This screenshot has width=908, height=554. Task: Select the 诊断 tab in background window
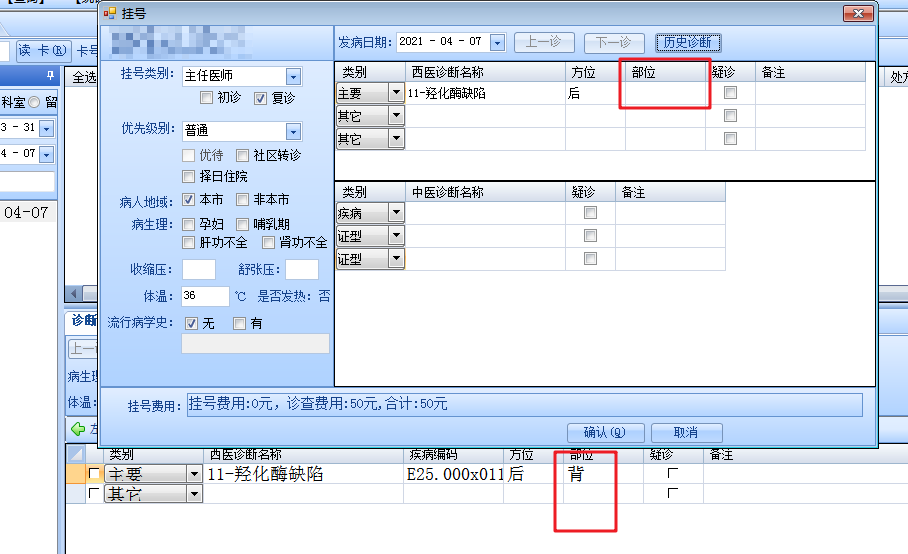click(x=83, y=320)
